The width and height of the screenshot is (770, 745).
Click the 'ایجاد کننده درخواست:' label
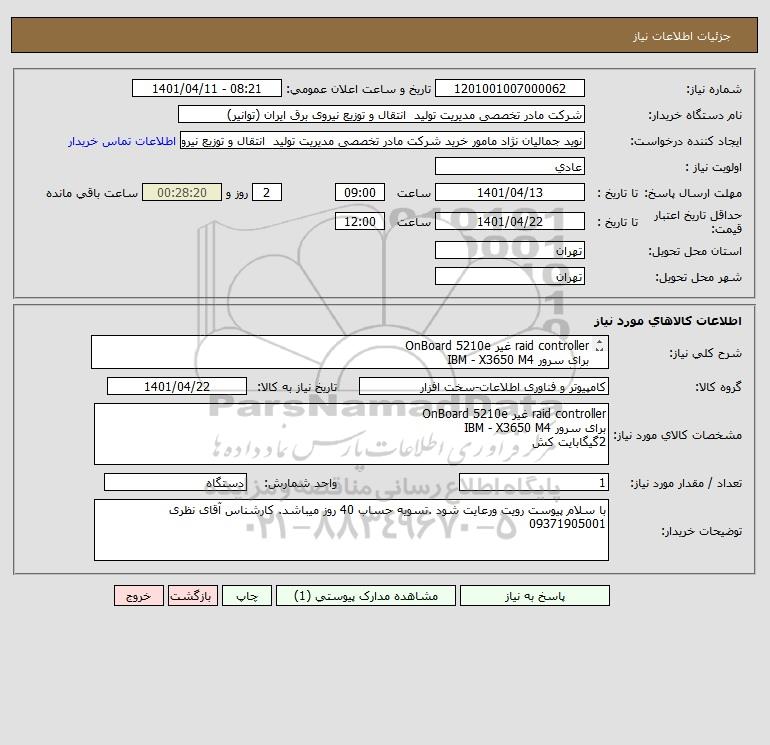686,142
